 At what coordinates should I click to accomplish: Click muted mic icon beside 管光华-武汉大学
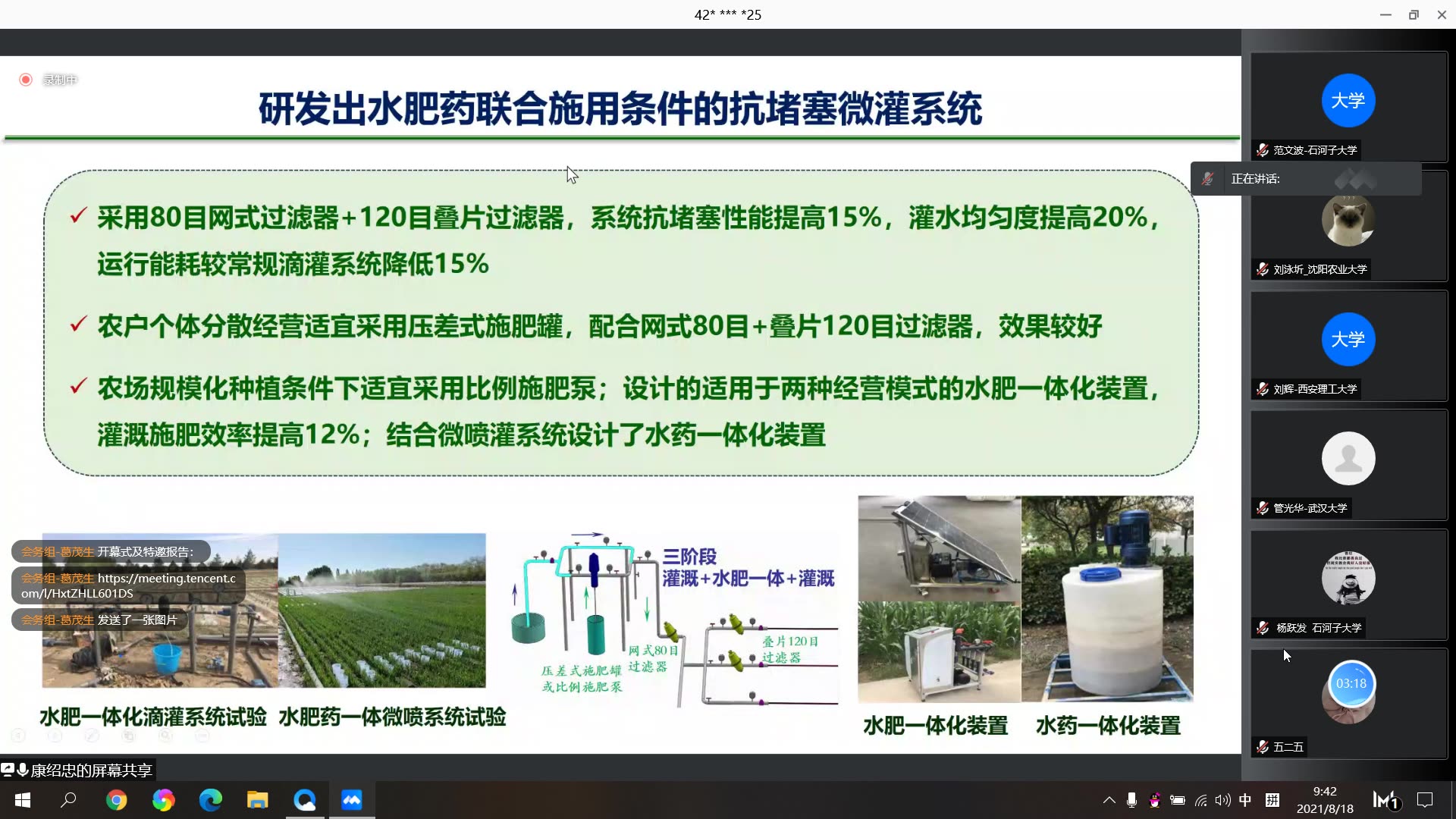1262,508
